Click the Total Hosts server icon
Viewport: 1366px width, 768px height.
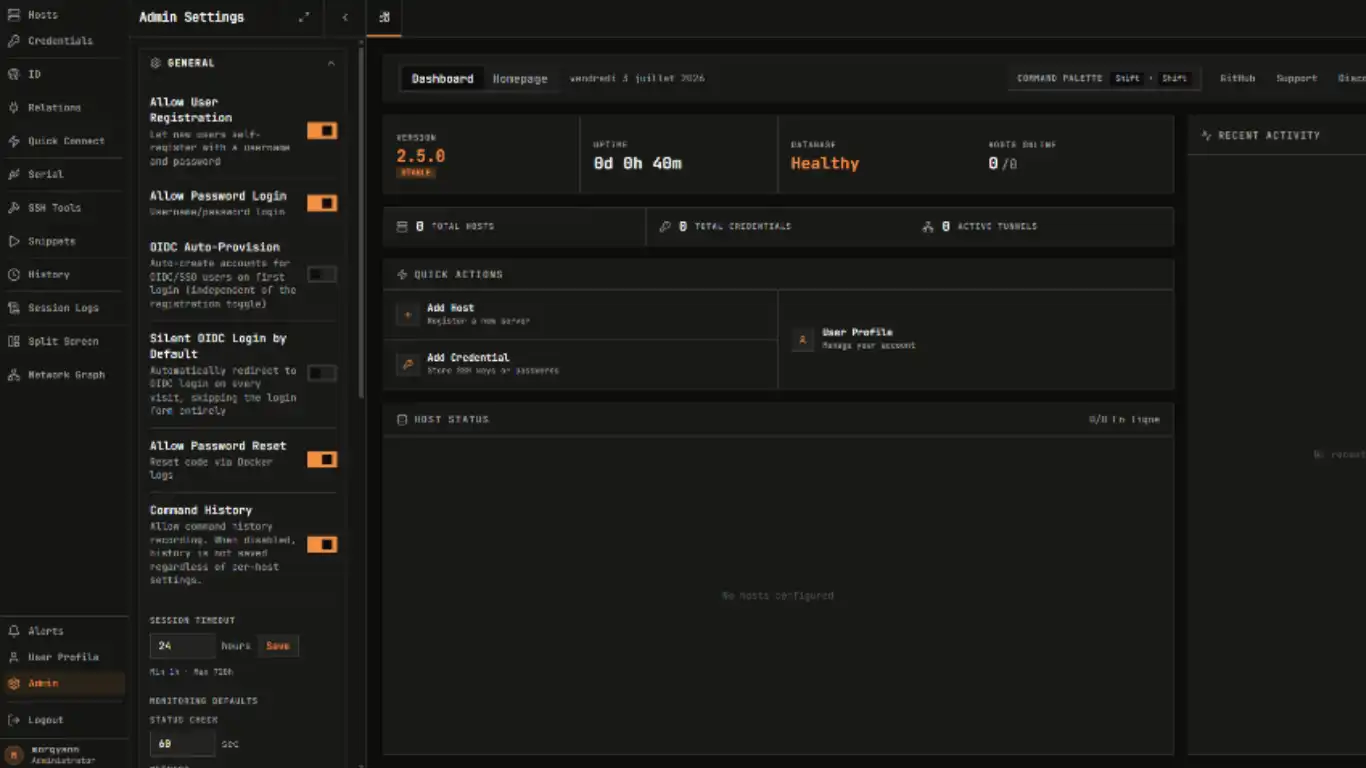(x=402, y=227)
